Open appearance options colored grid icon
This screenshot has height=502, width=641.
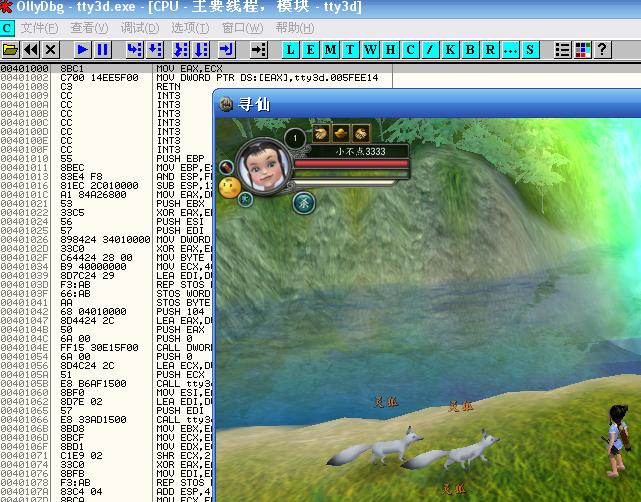pos(583,50)
